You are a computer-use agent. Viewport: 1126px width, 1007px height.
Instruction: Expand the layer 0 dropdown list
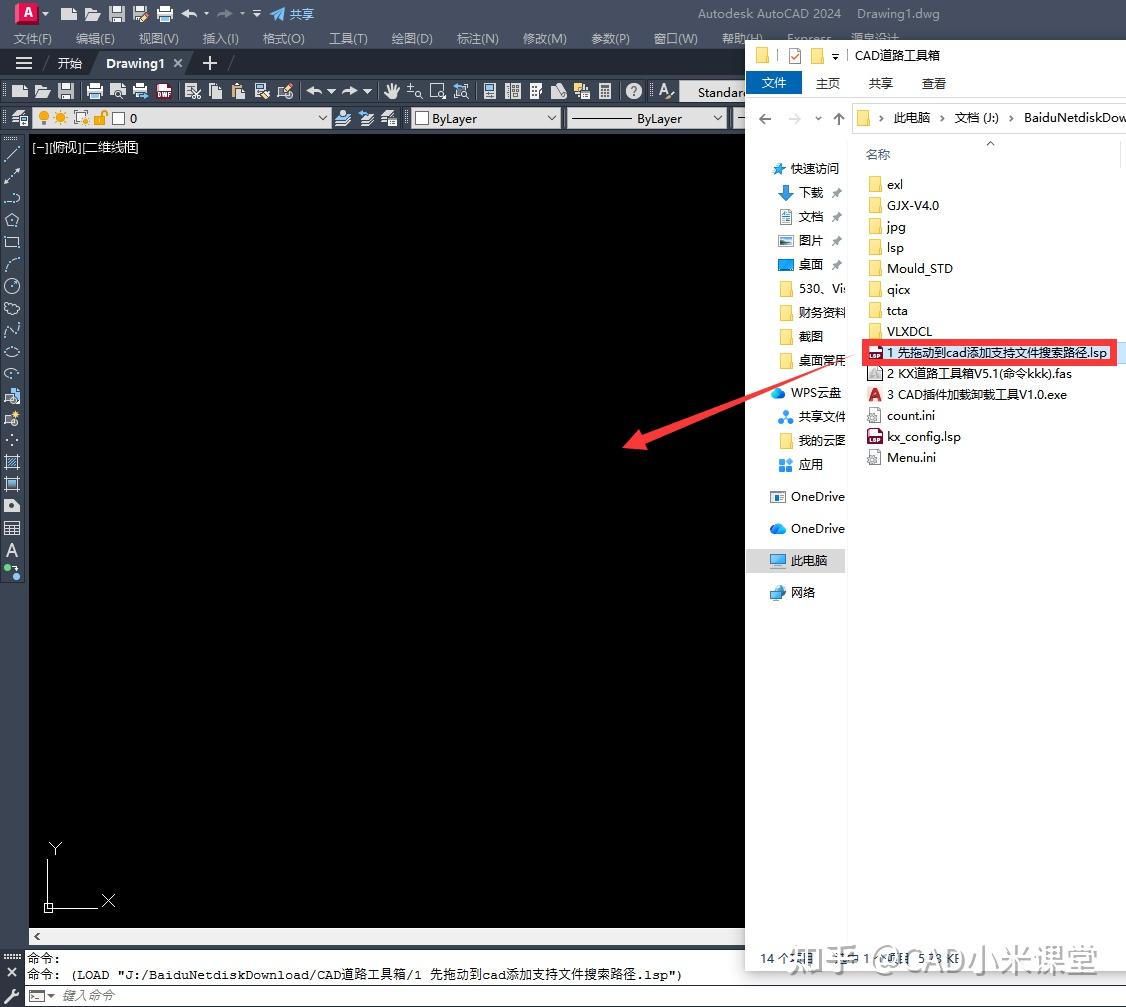322,118
